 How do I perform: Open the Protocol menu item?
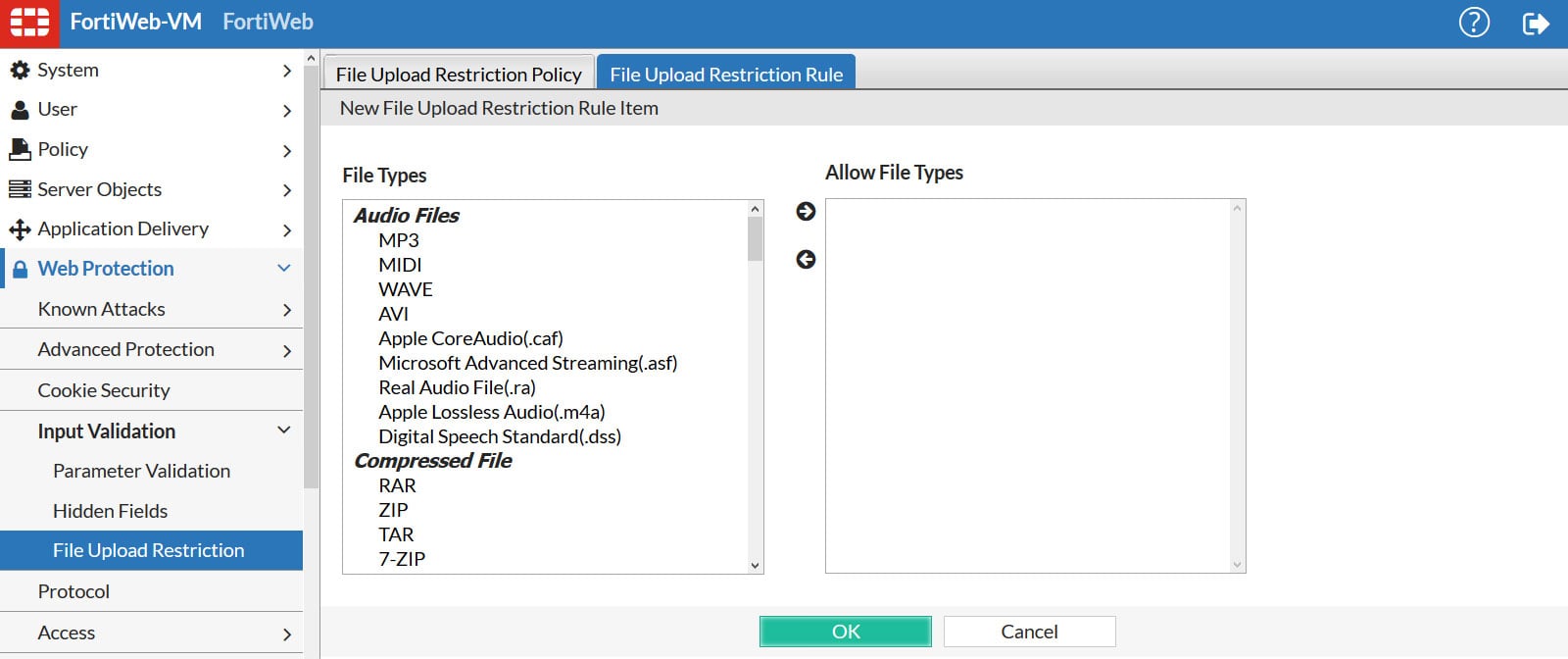pos(151,591)
